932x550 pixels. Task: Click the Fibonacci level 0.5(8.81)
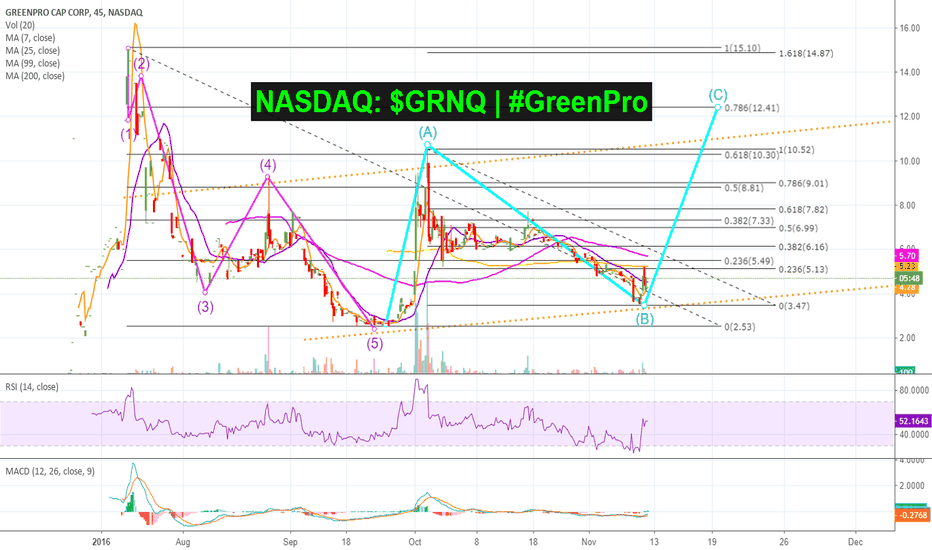coord(744,187)
